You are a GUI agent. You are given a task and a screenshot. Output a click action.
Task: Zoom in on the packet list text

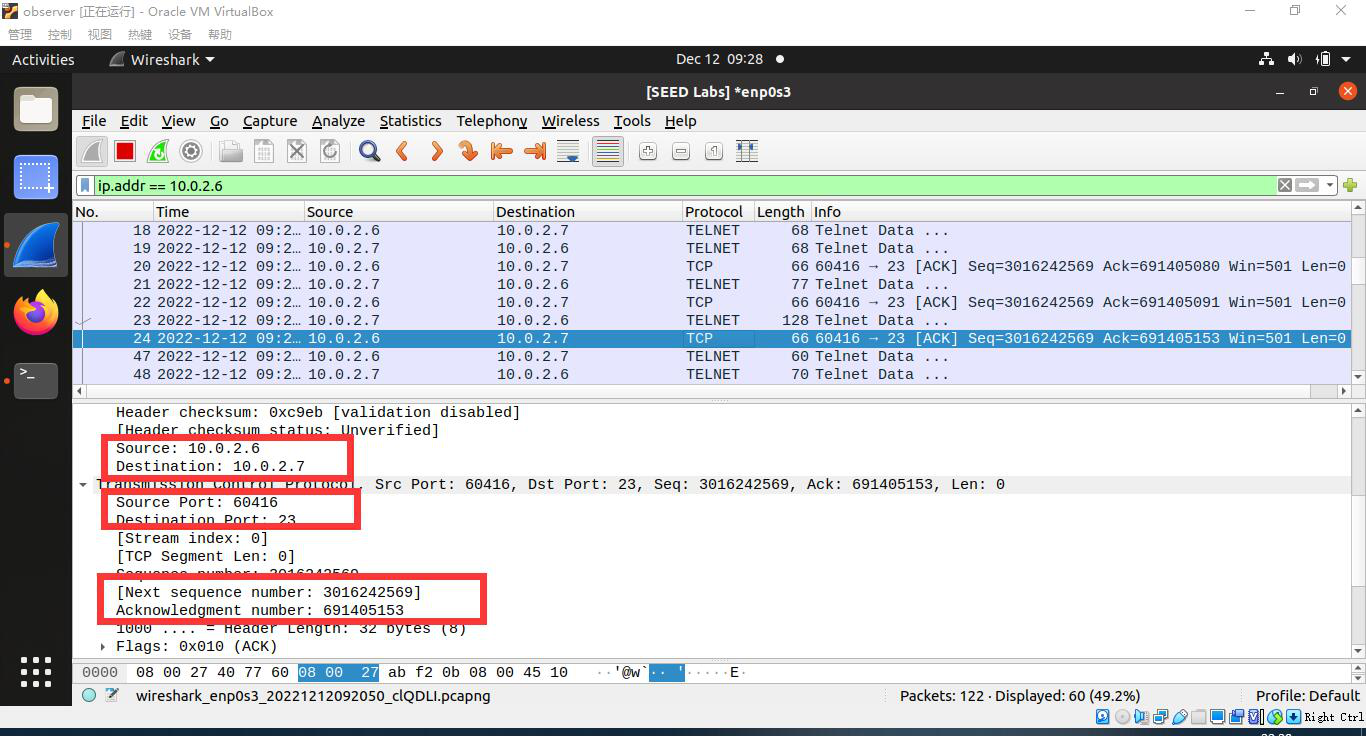pos(647,151)
